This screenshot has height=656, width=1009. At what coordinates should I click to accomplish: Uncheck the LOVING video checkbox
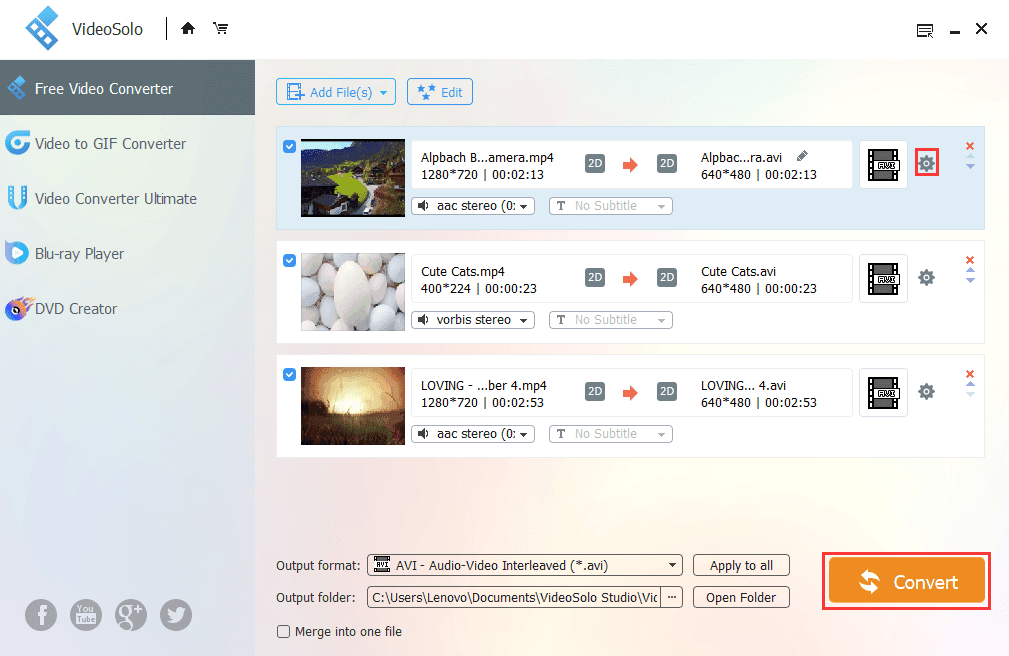click(x=290, y=375)
